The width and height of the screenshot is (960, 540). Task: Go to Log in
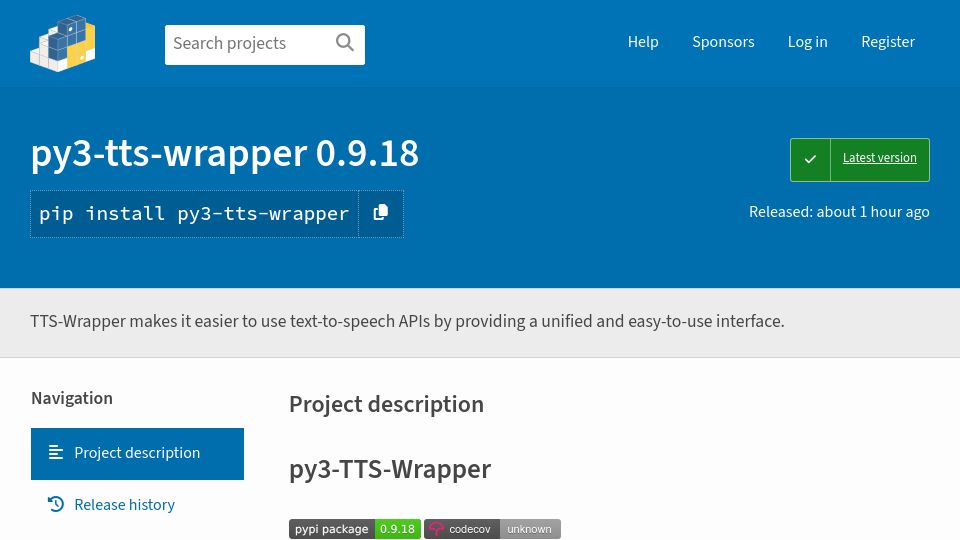(x=808, y=42)
